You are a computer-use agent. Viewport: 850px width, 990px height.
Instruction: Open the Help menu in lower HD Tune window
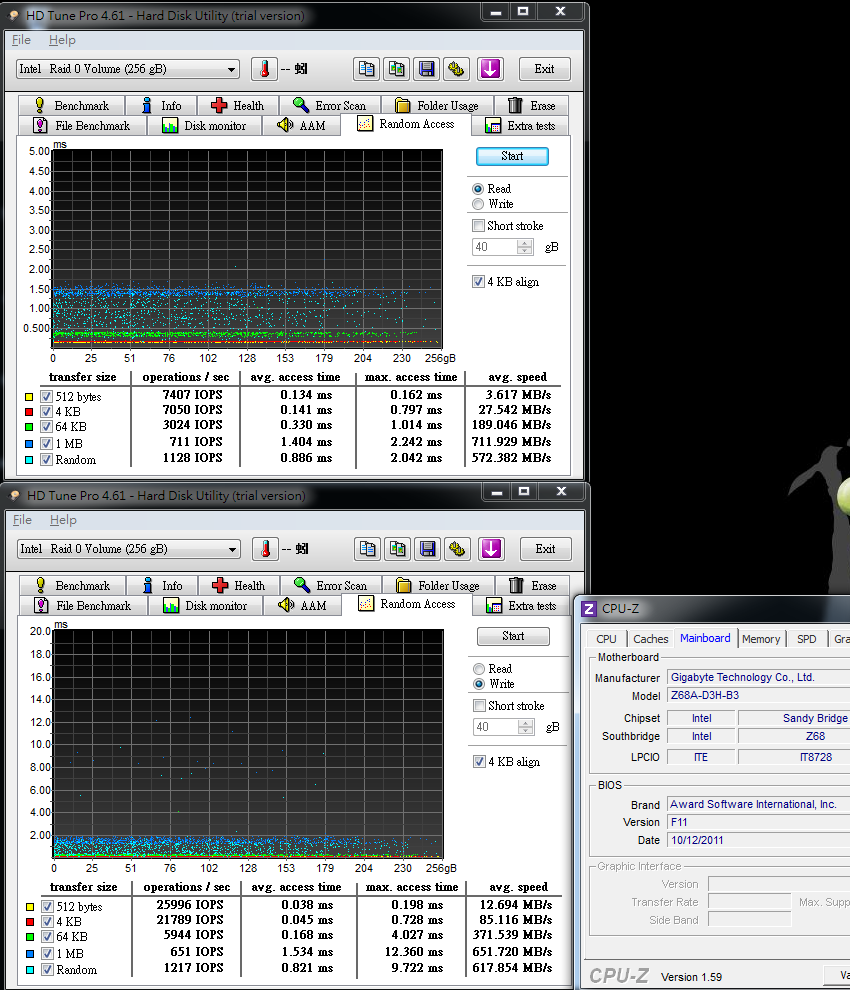coord(63,520)
